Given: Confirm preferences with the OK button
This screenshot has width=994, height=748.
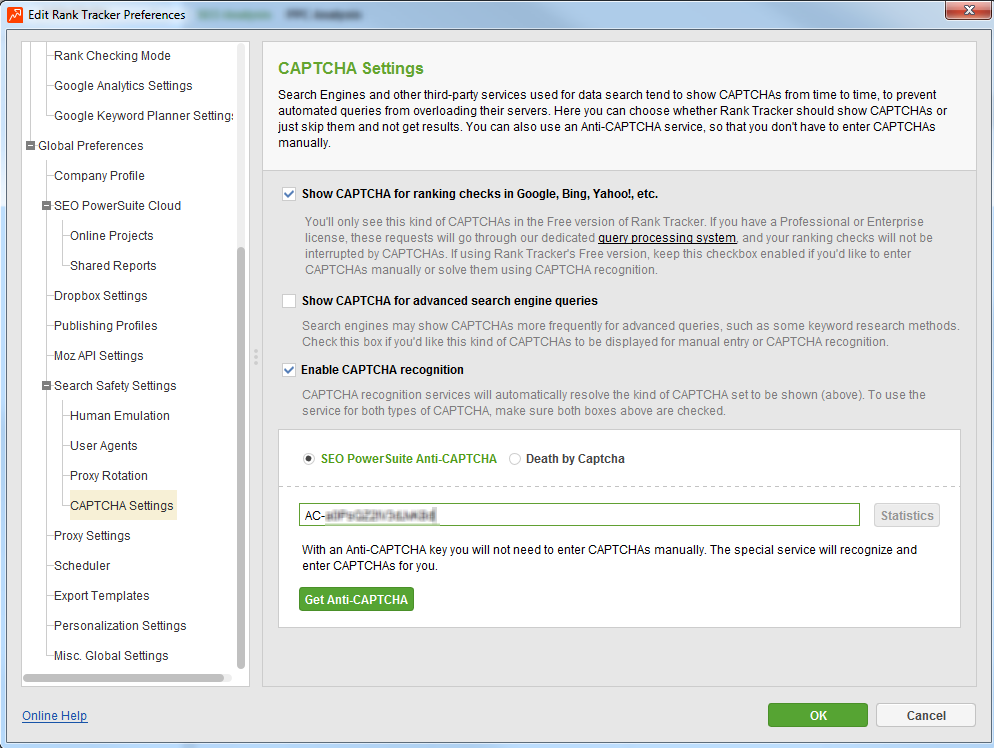Looking at the screenshot, I should 818,715.
